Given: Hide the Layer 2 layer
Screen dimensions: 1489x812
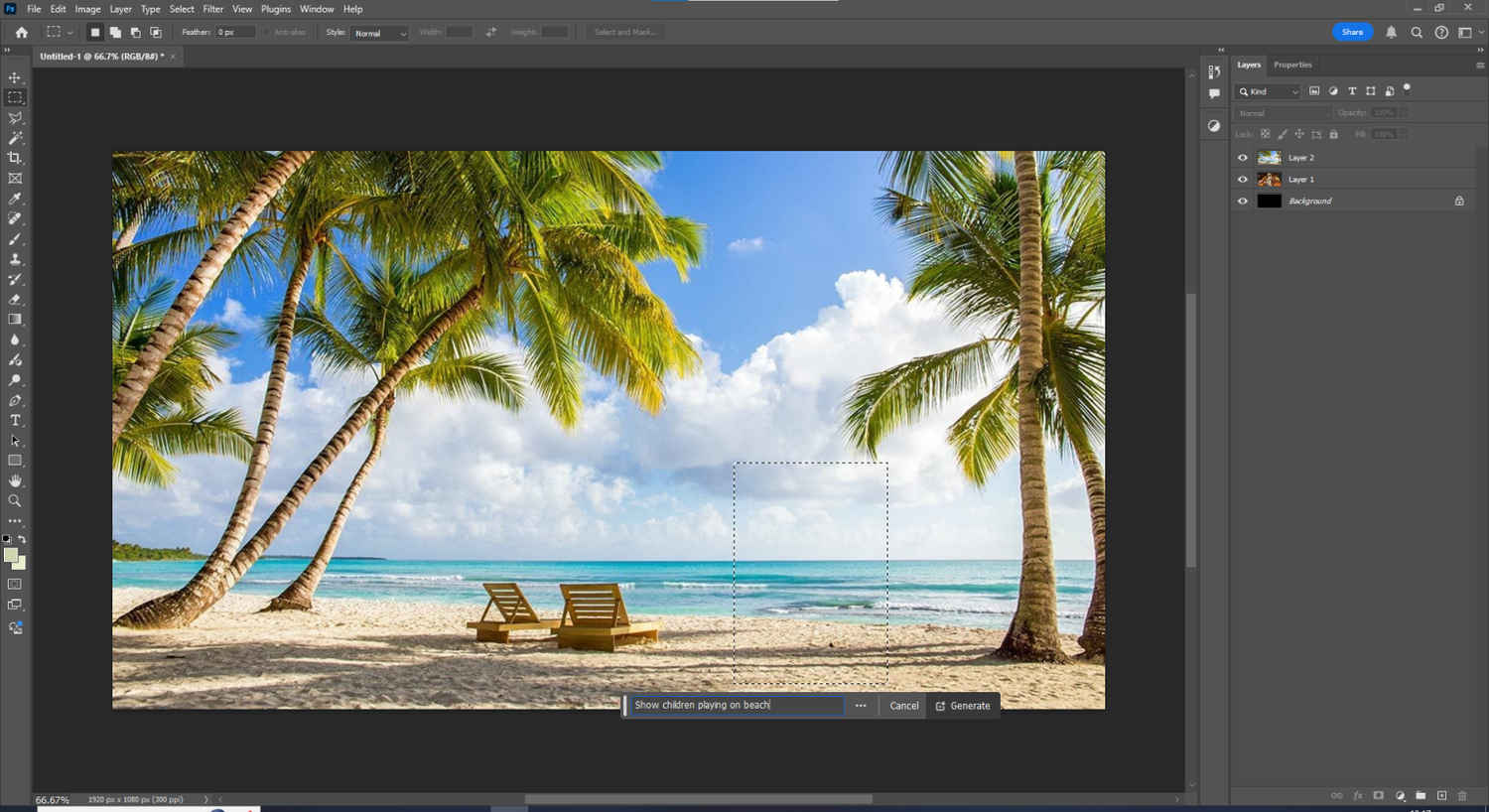Looking at the screenshot, I should 1242,157.
